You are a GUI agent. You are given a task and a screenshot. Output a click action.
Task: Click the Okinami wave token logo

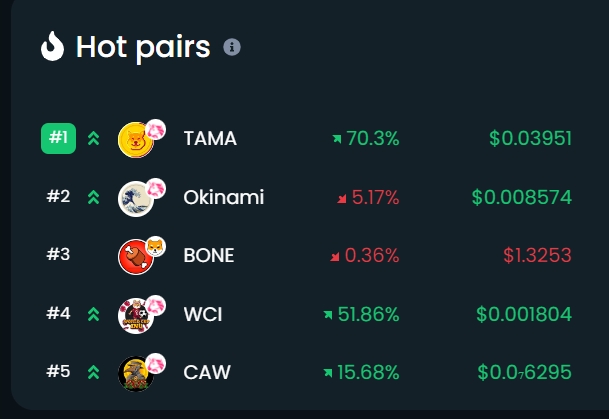pos(136,199)
